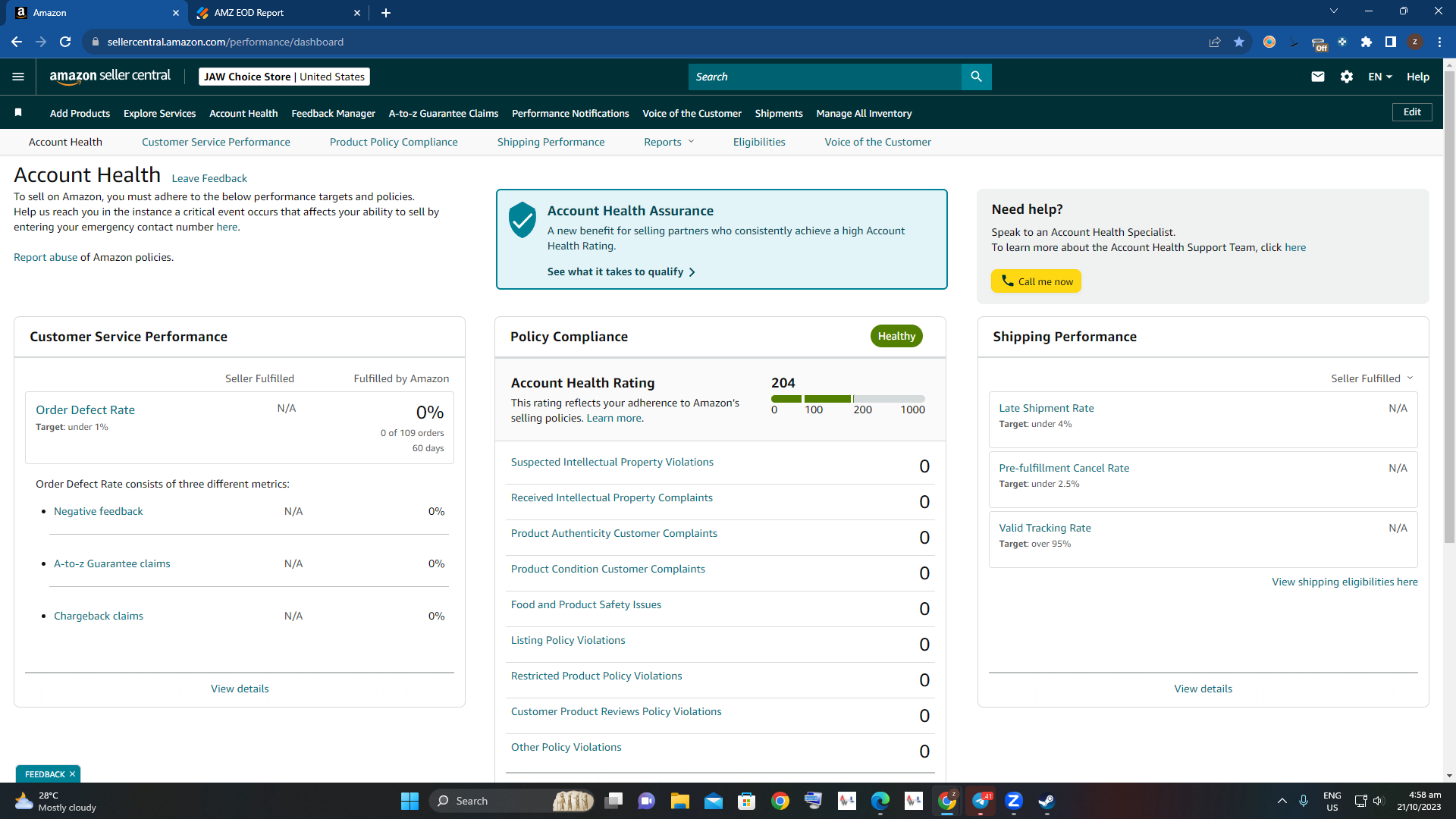Open Performance Notifications menu item
This screenshot has width=1456, height=819.
coord(570,113)
